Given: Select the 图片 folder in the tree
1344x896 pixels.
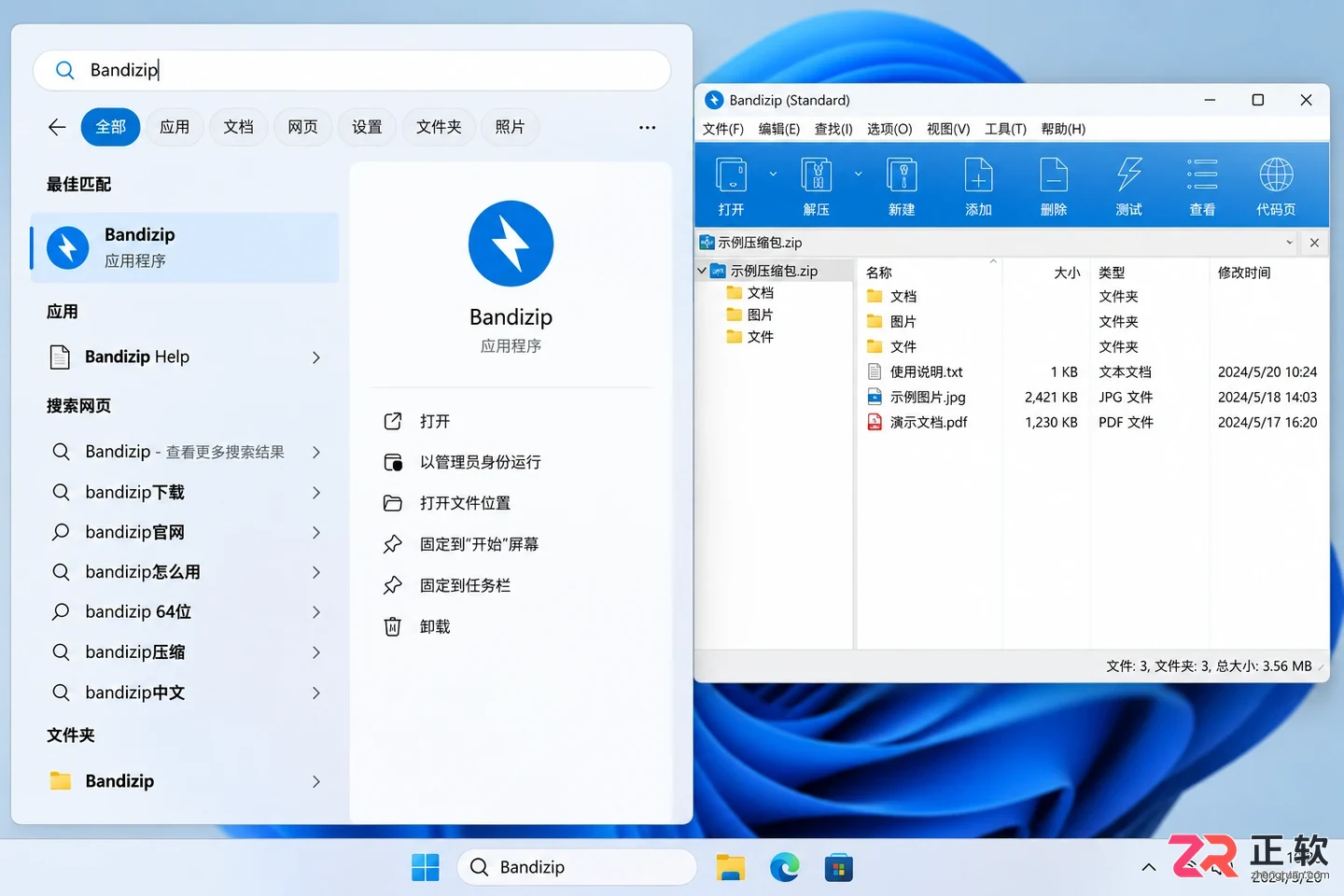Looking at the screenshot, I should [x=750, y=315].
